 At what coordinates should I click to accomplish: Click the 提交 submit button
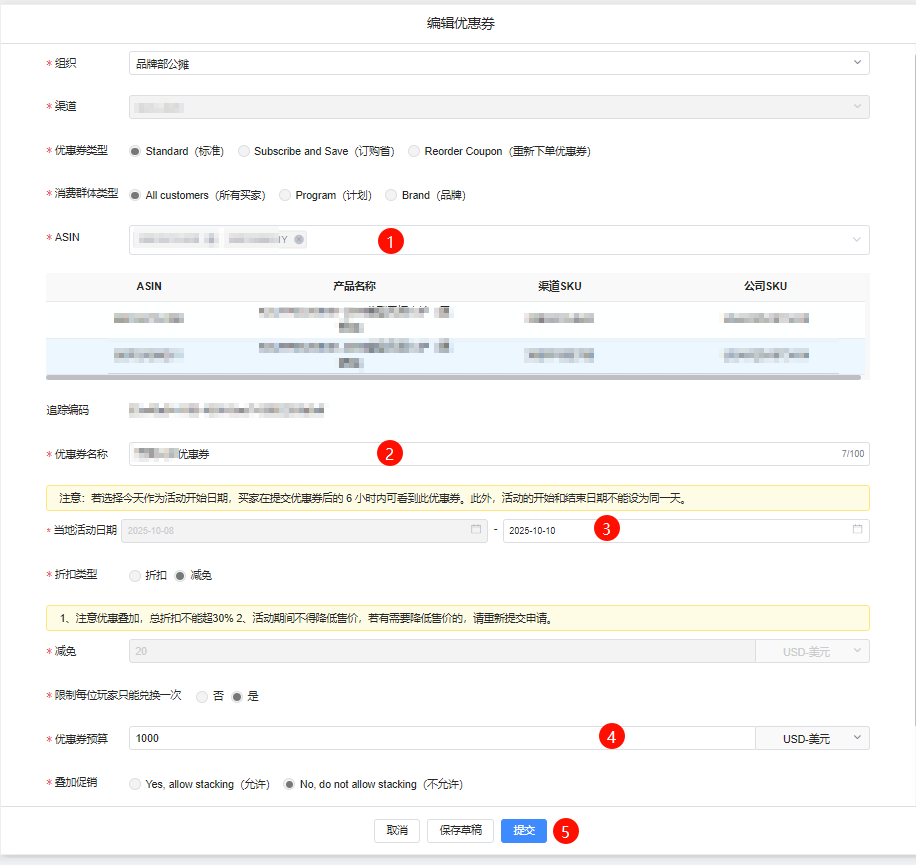pyautogui.click(x=524, y=831)
